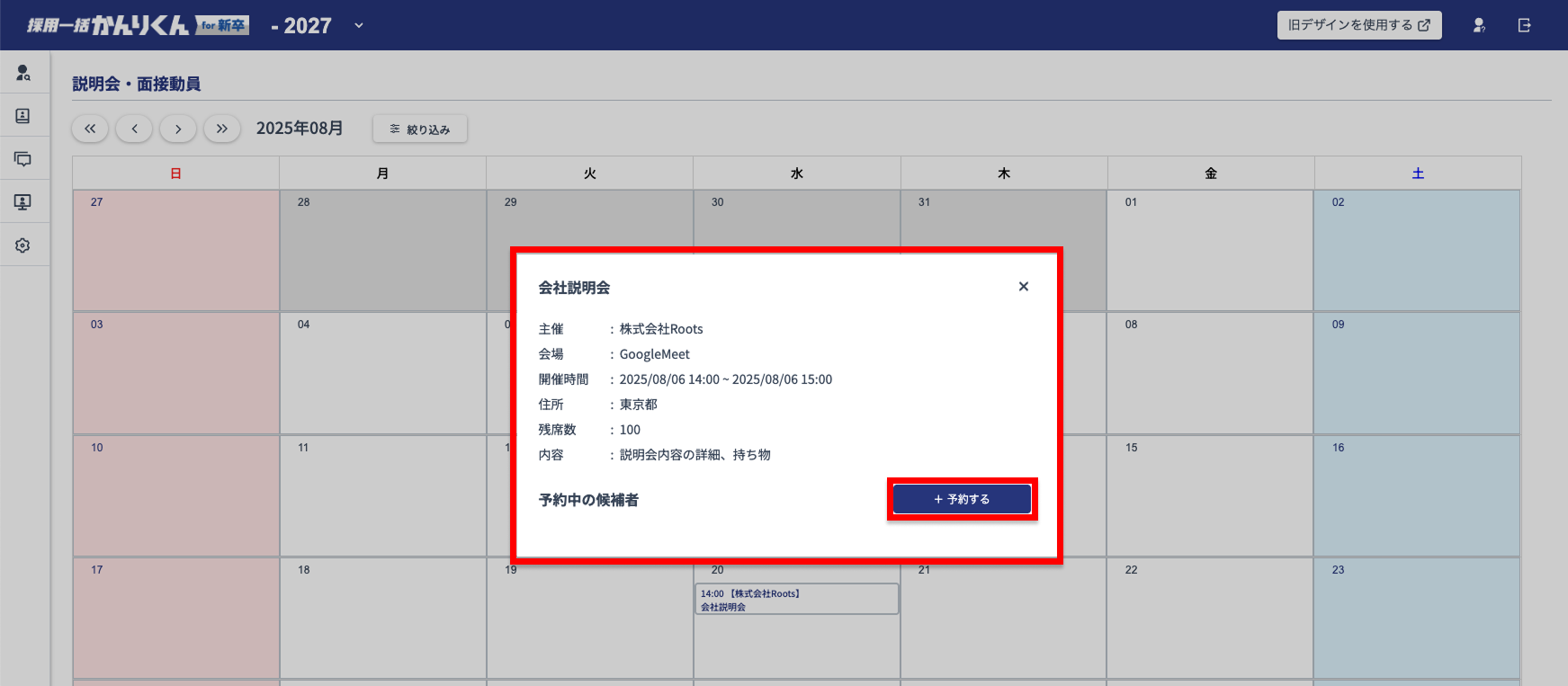
Task: Go to the previous month
Action: [134, 129]
